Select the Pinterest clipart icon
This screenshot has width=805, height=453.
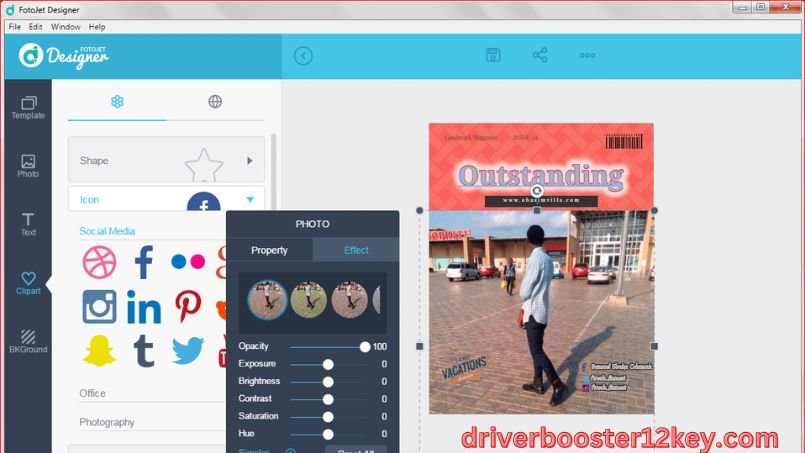[x=188, y=307]
